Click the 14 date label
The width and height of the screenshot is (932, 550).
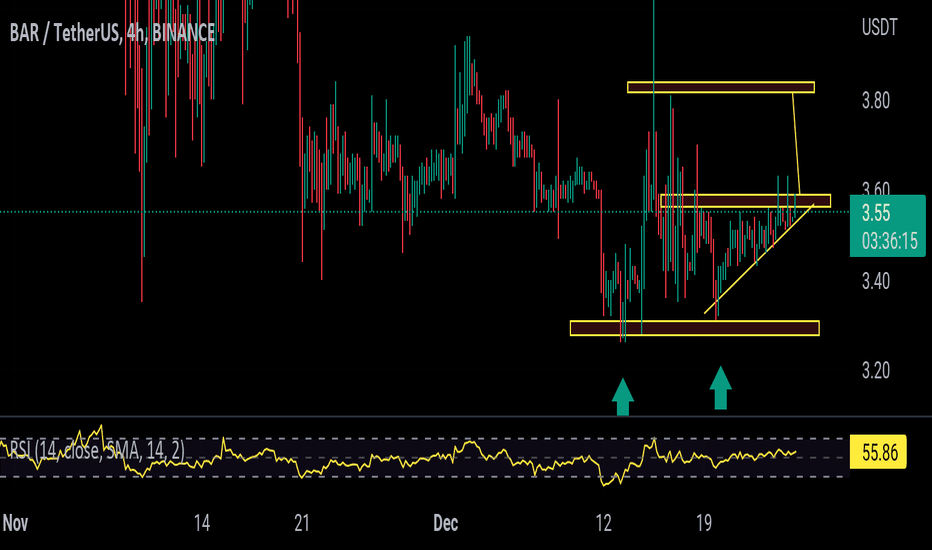tap(202, 523)
